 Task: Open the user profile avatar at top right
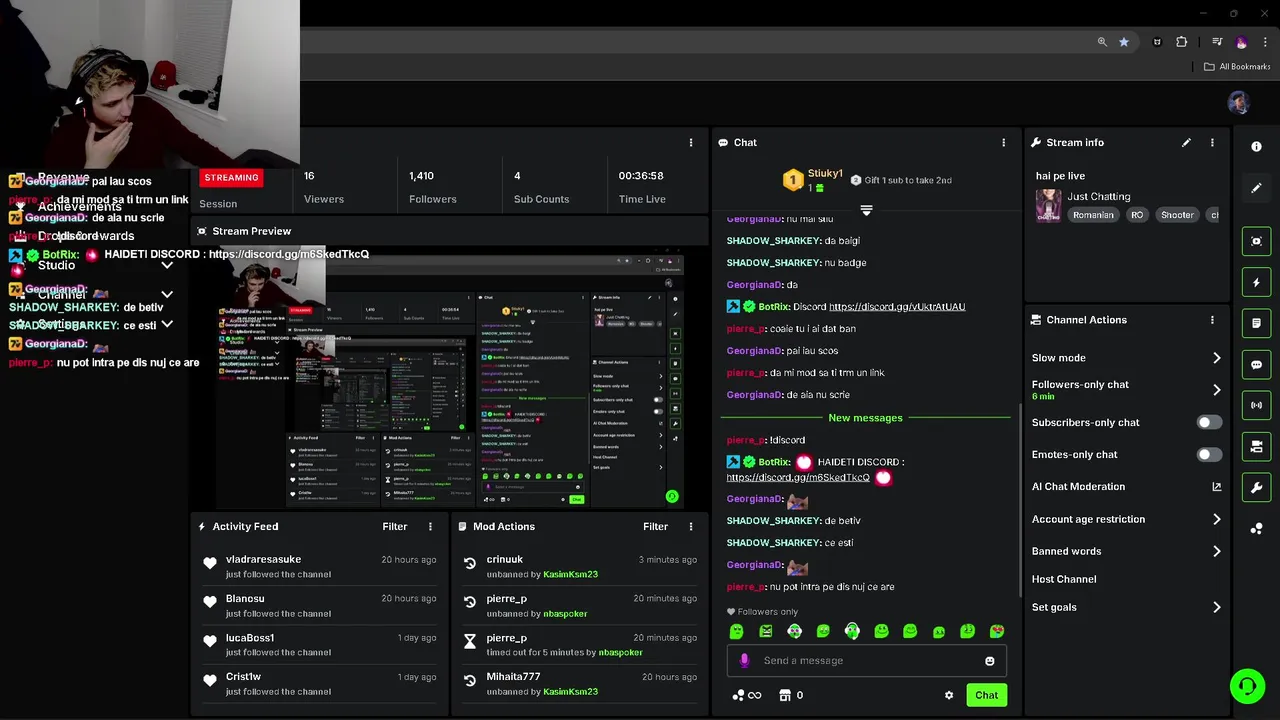coord(1238,102)
